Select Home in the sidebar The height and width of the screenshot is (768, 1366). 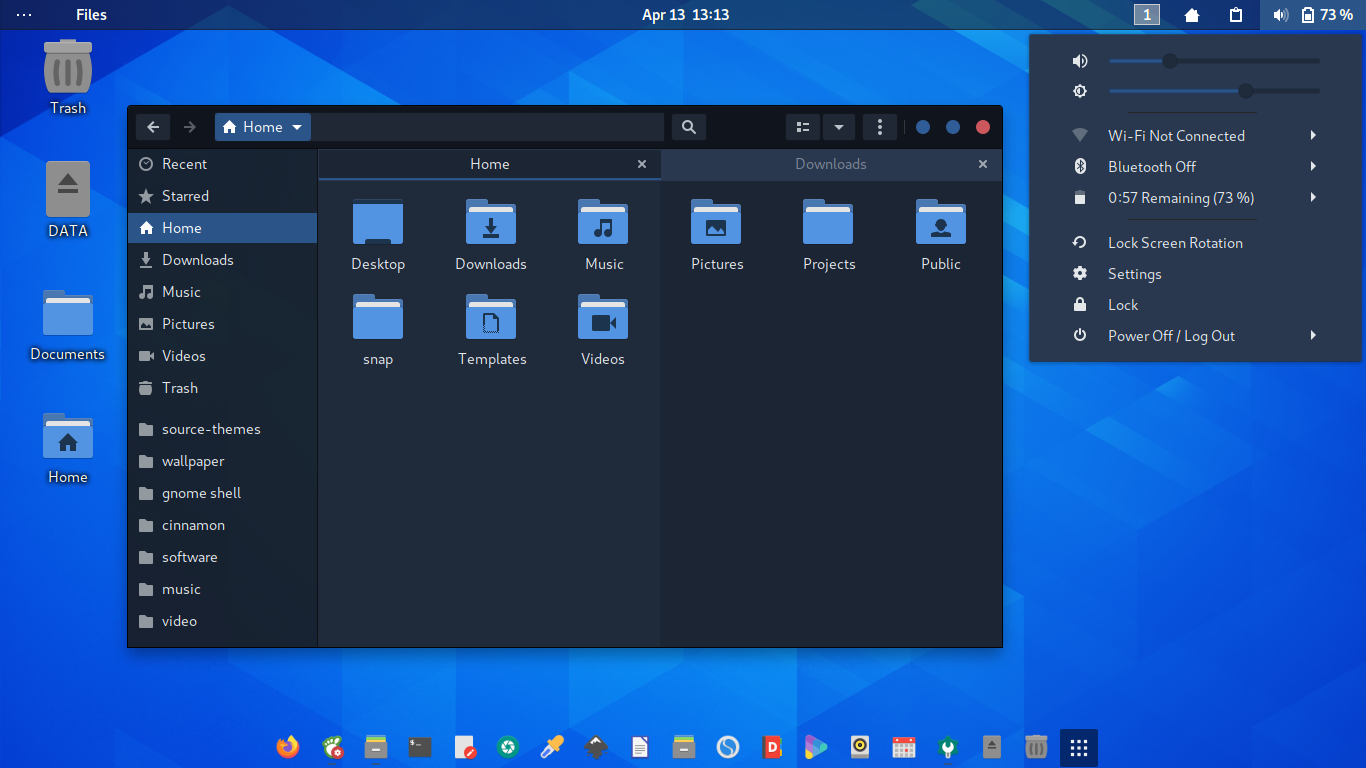tap(222, 228)
